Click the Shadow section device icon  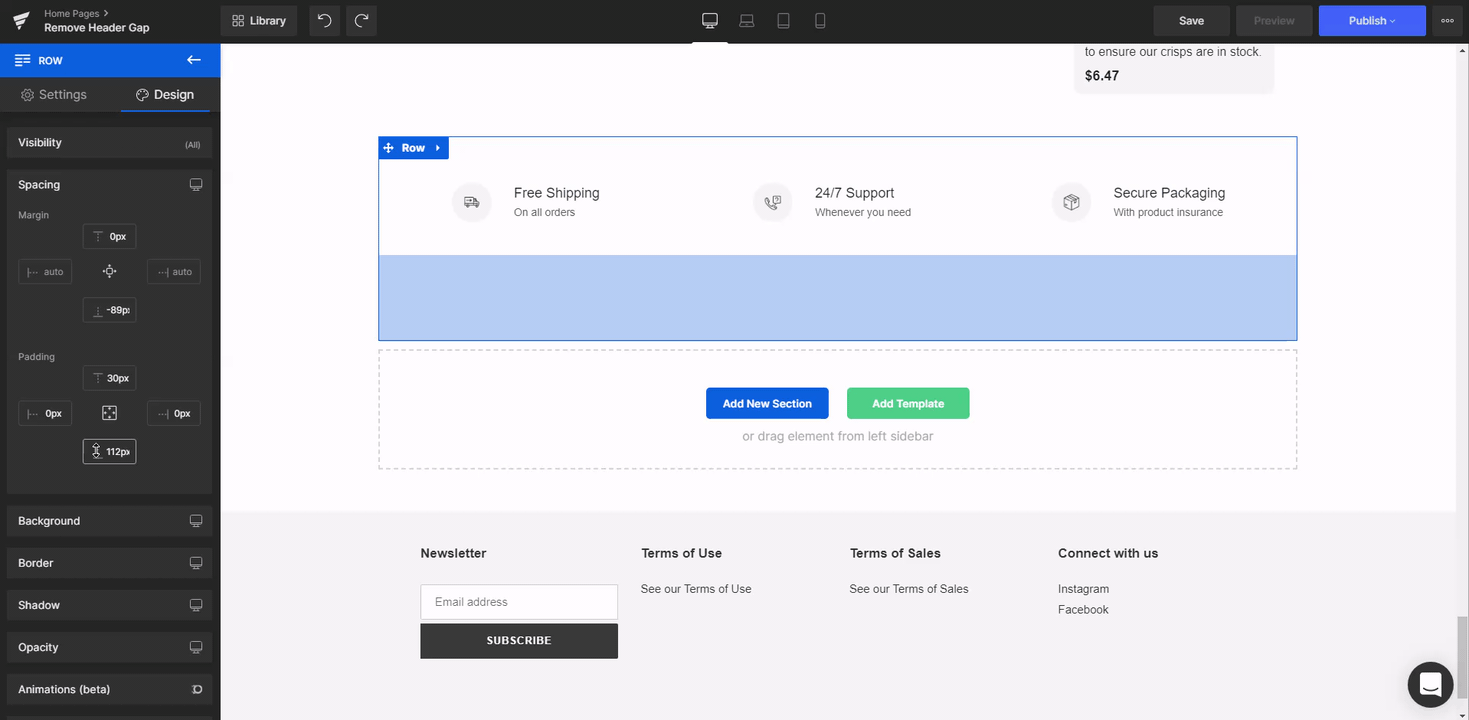pyautogui.click(x=196, y=605)
